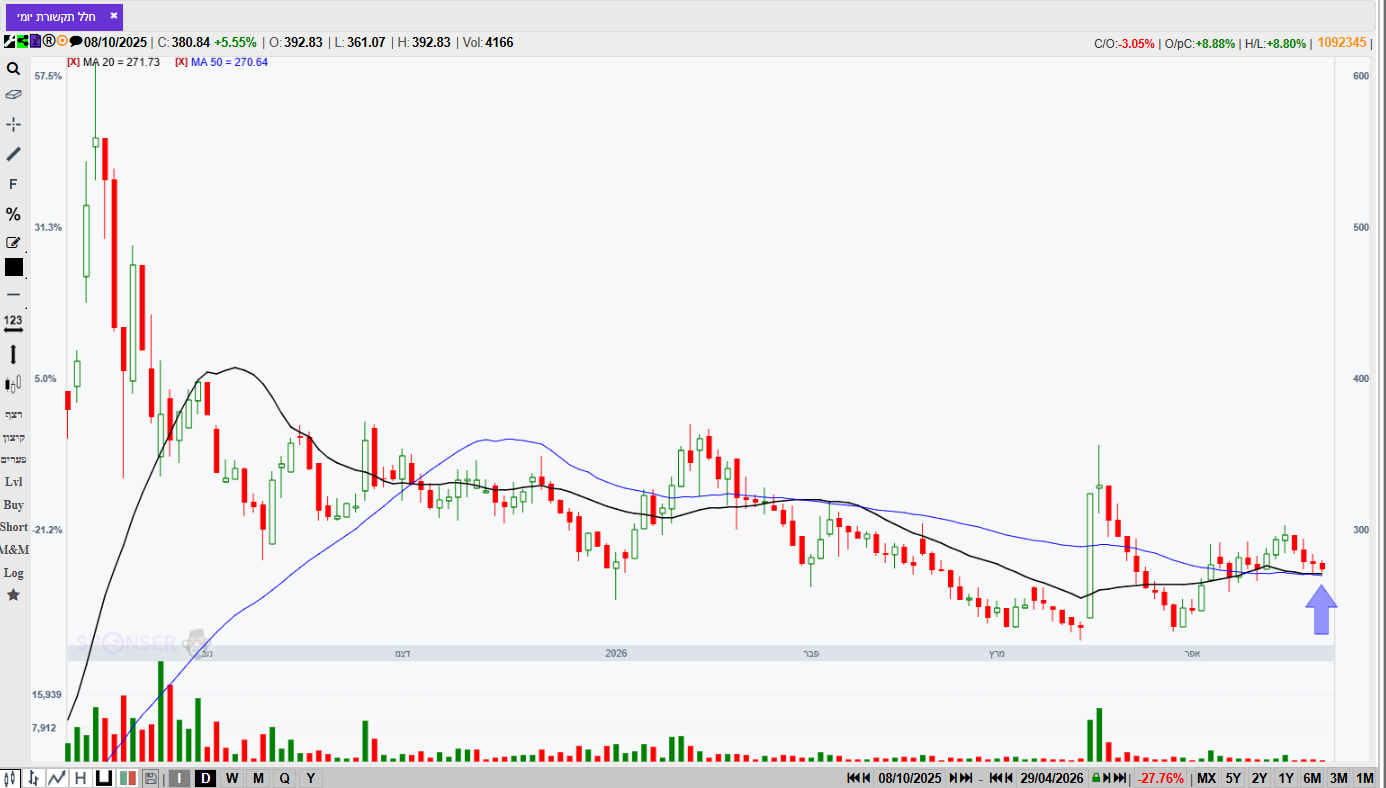The height and width of the screenshot is (788, 1386).
Task: Click the Buy sidebar button
Action: click(13, 505)
